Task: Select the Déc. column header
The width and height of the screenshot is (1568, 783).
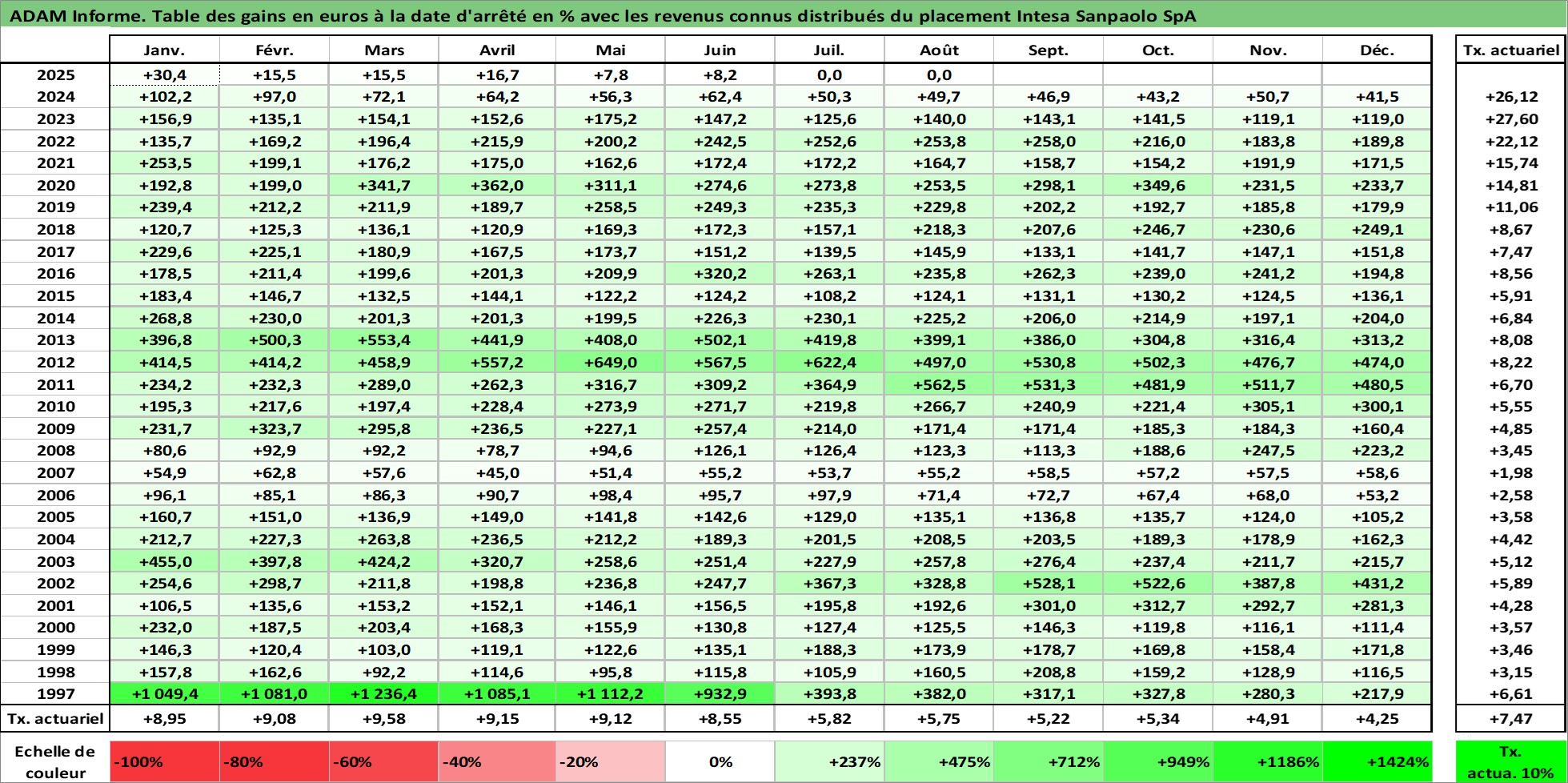Action: coord(1377,50)
